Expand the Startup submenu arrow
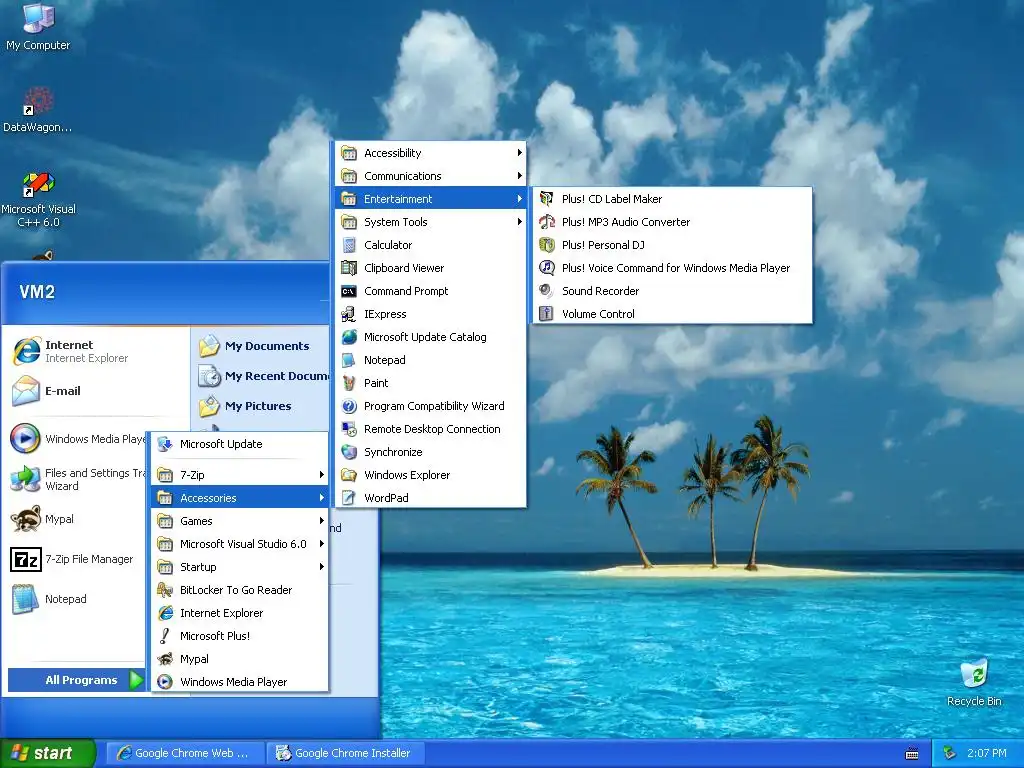Image resolution: width=1024 pixels, height=768 pixels. [x=322, y=567]
